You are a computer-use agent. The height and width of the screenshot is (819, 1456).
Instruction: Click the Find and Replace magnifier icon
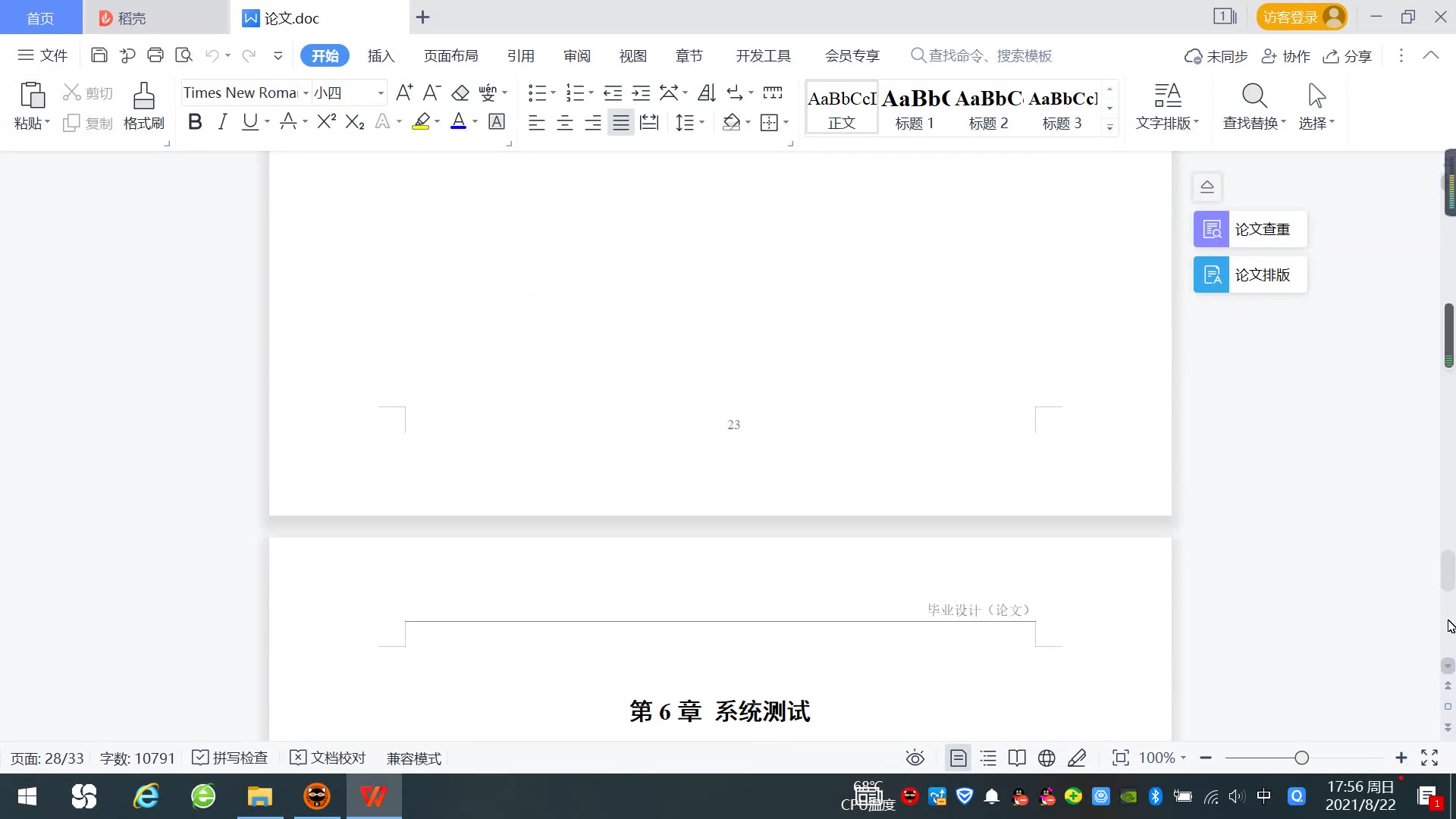click(1254, 97)
